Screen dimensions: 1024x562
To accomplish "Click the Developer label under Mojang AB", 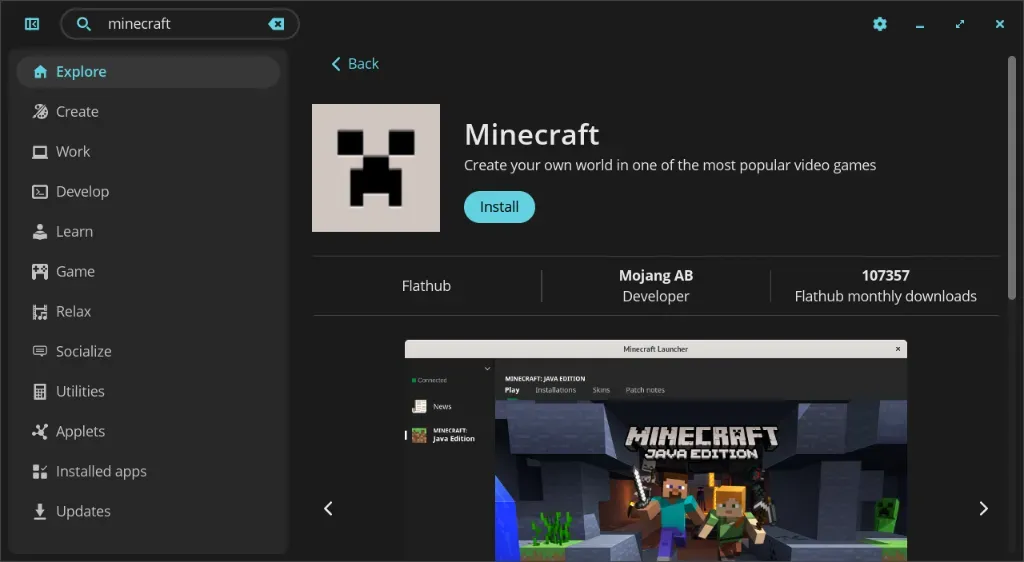I will pos(656,296).
